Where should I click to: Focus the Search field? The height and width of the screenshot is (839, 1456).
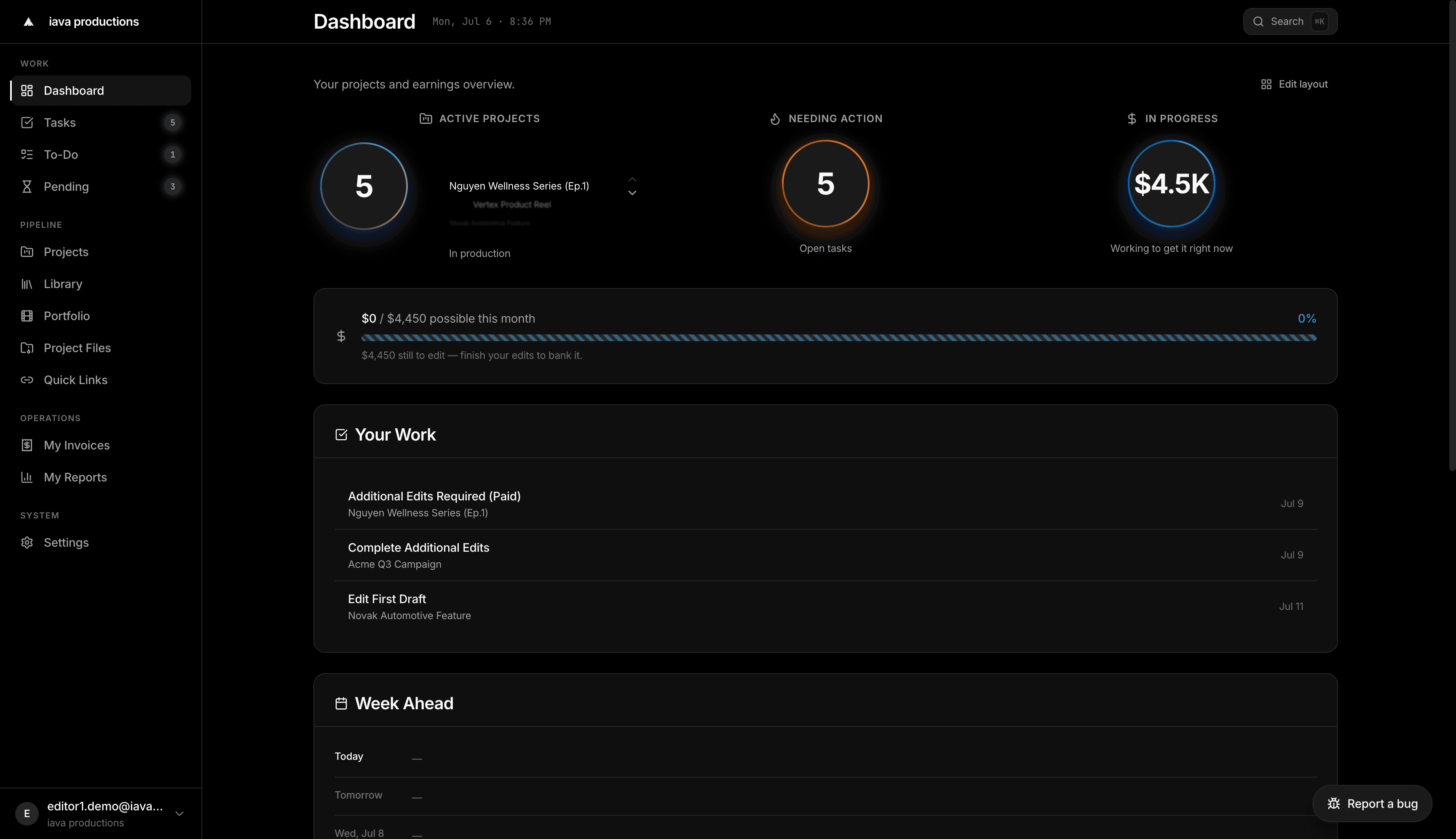(1290, 22)
